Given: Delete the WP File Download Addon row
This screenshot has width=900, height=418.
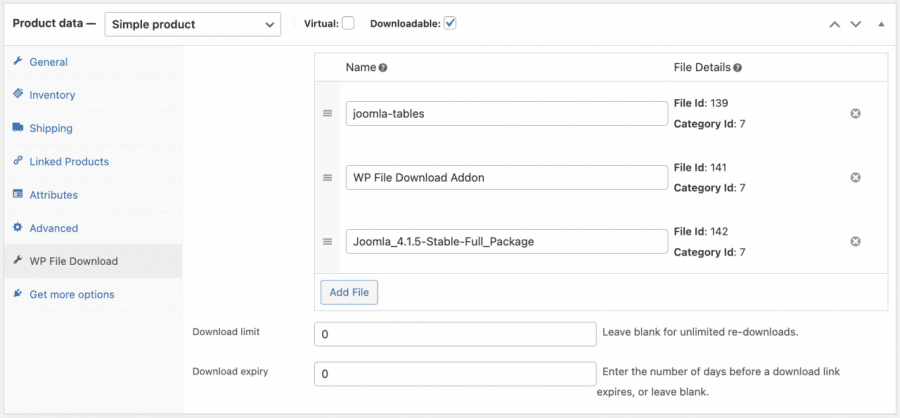Looking at the screenshot, I should pos(855,177).
